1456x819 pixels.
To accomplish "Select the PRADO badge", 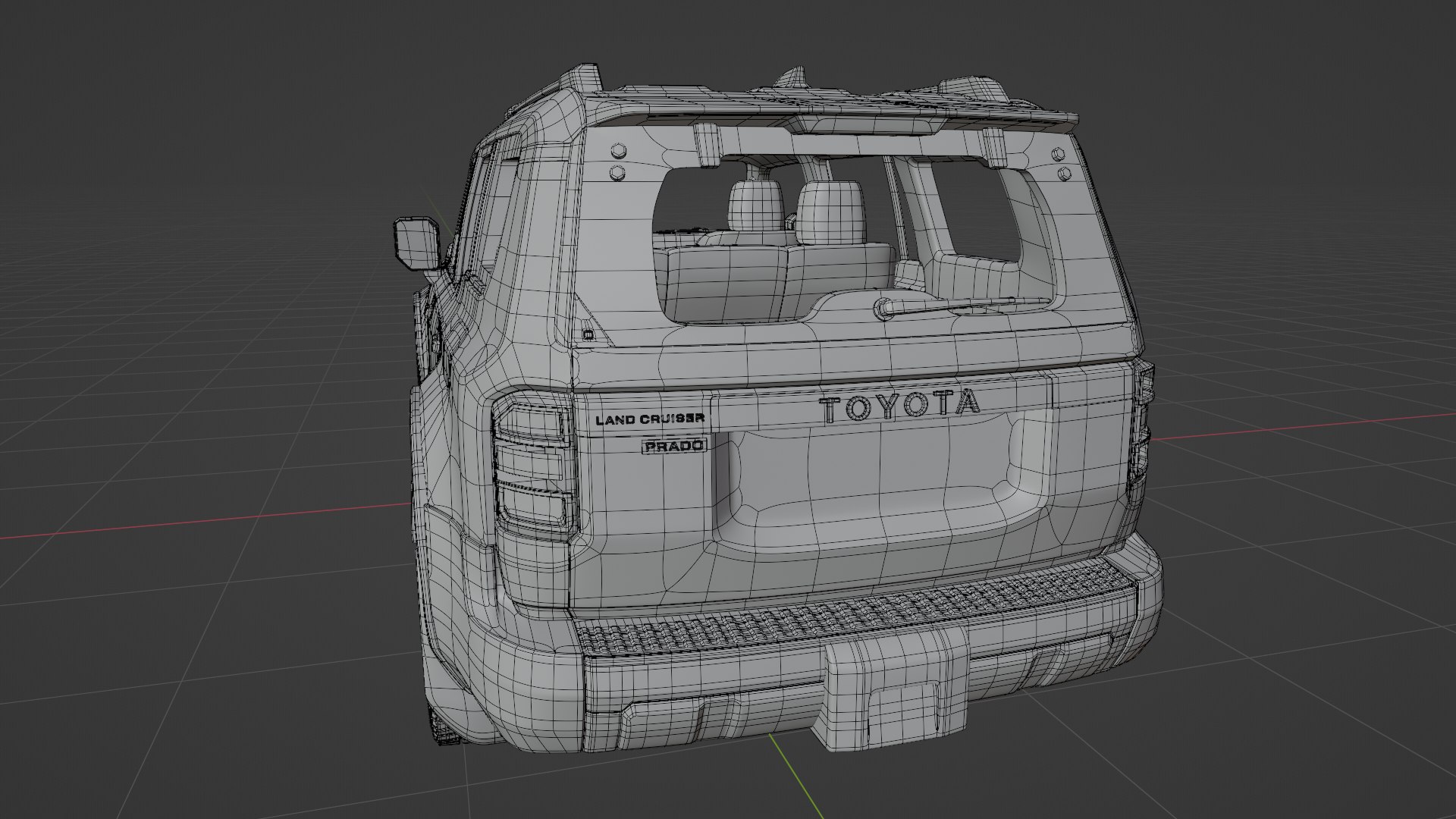I will [x=674, y=446].
